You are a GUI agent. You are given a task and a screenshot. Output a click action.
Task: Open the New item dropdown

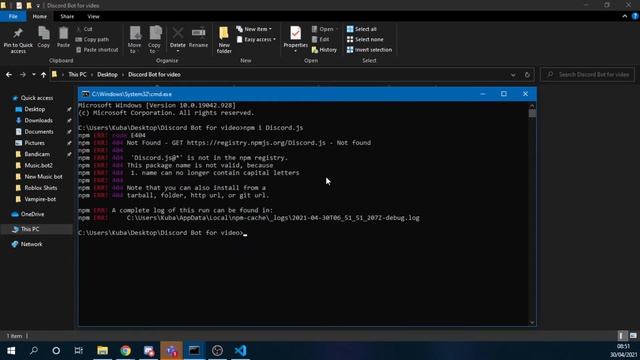(254, 29)
